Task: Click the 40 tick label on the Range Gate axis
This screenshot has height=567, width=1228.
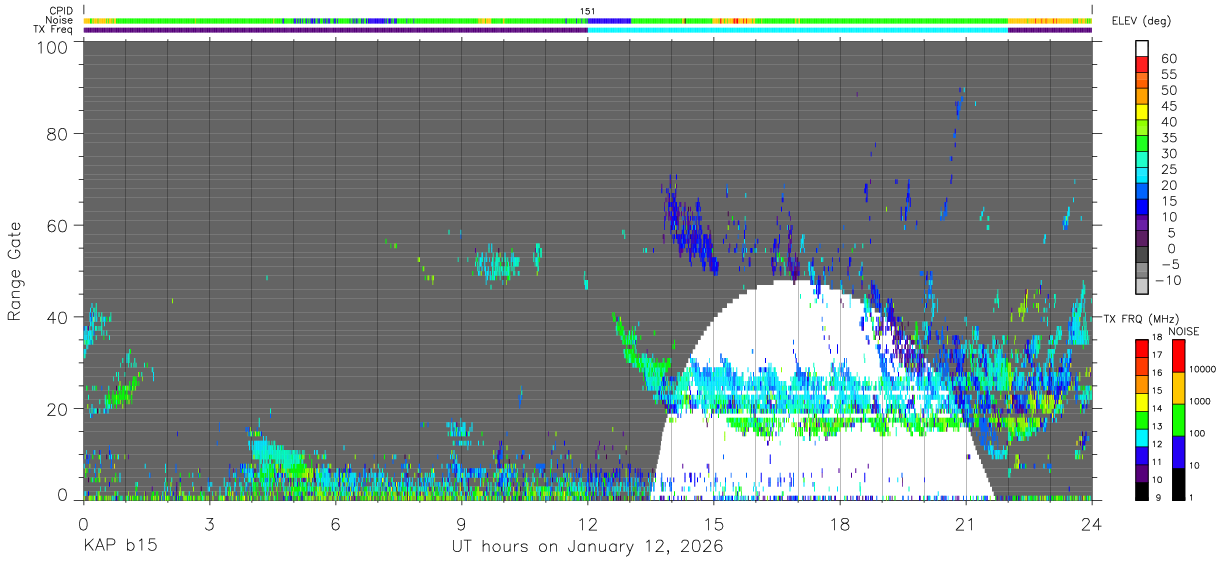Action: click(x=58, y=317)
